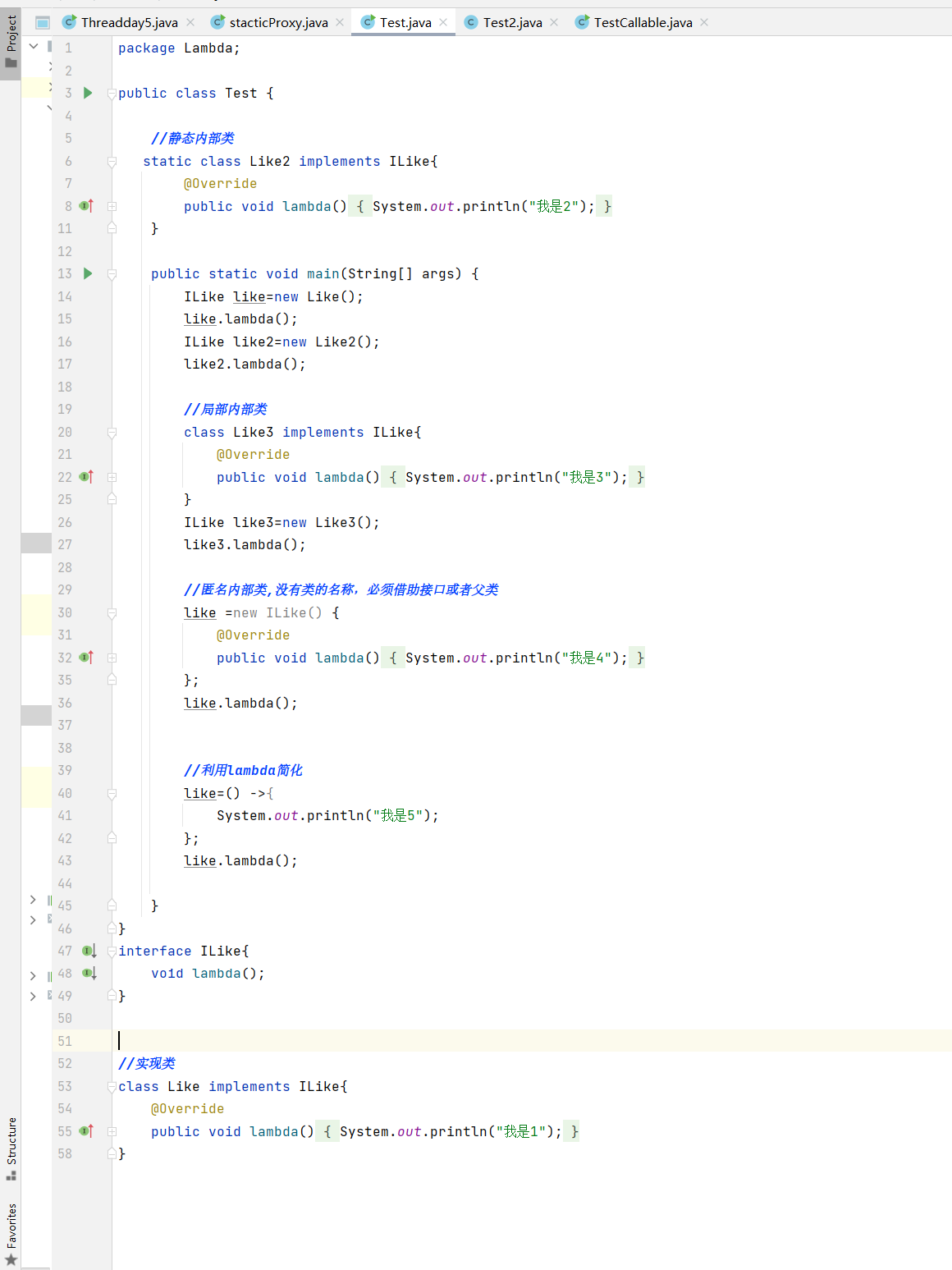Collapse main method fold at line 13
The image size is (952, 1270).
click(x=112, y=274)
